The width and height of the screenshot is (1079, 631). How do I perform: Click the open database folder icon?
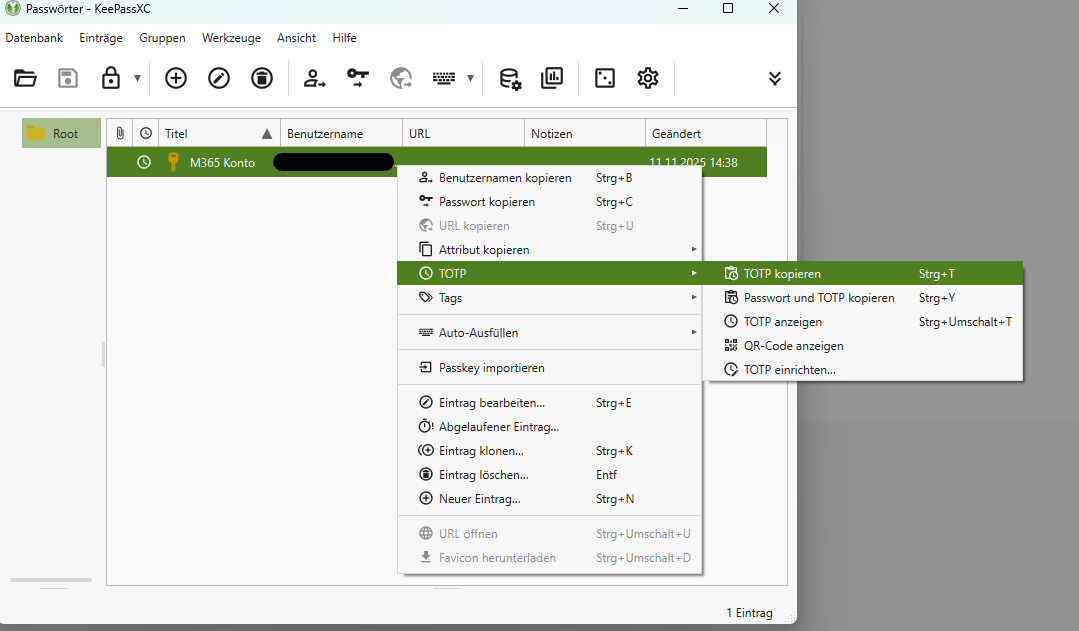25,78
